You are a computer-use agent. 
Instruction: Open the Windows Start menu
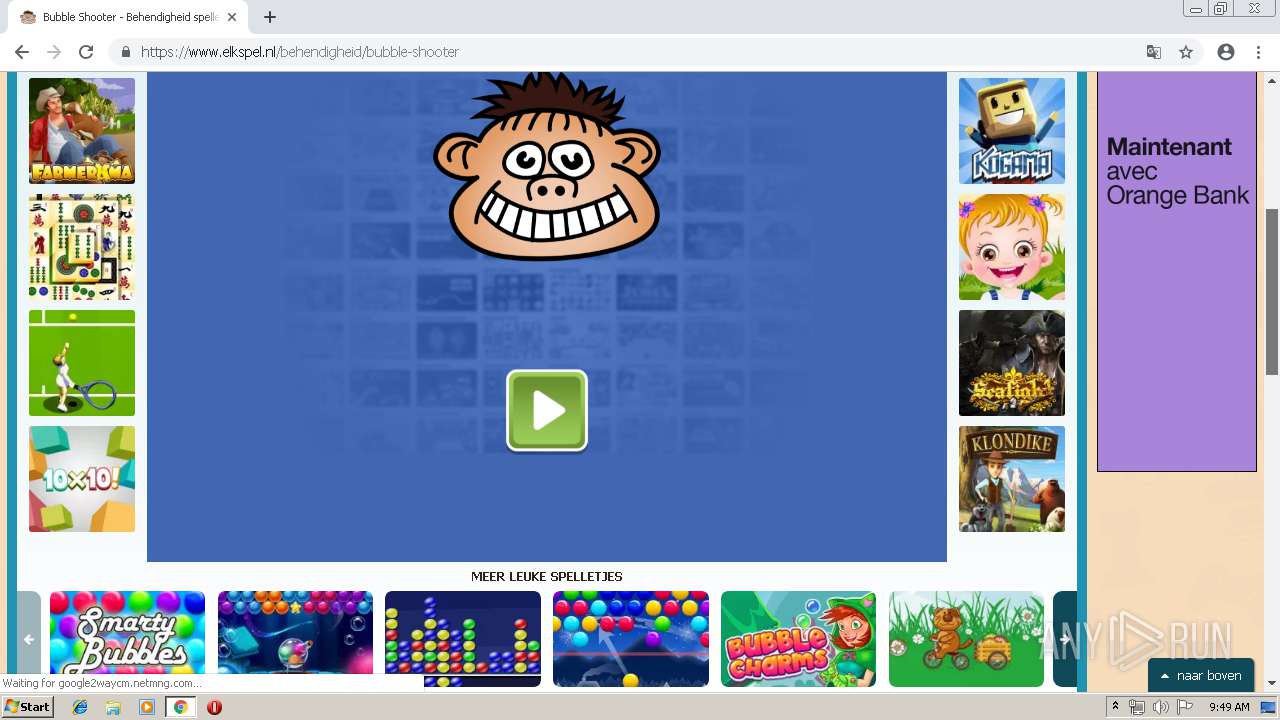click(x=27, y=707)
